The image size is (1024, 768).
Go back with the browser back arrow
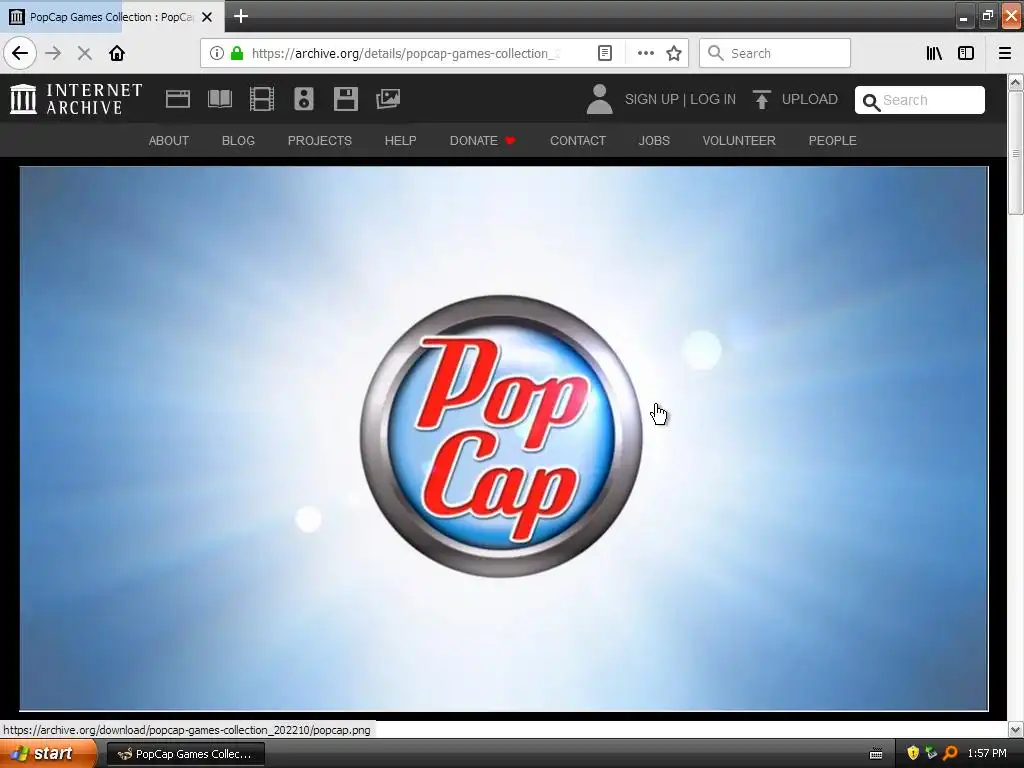[x=20, y=53]
